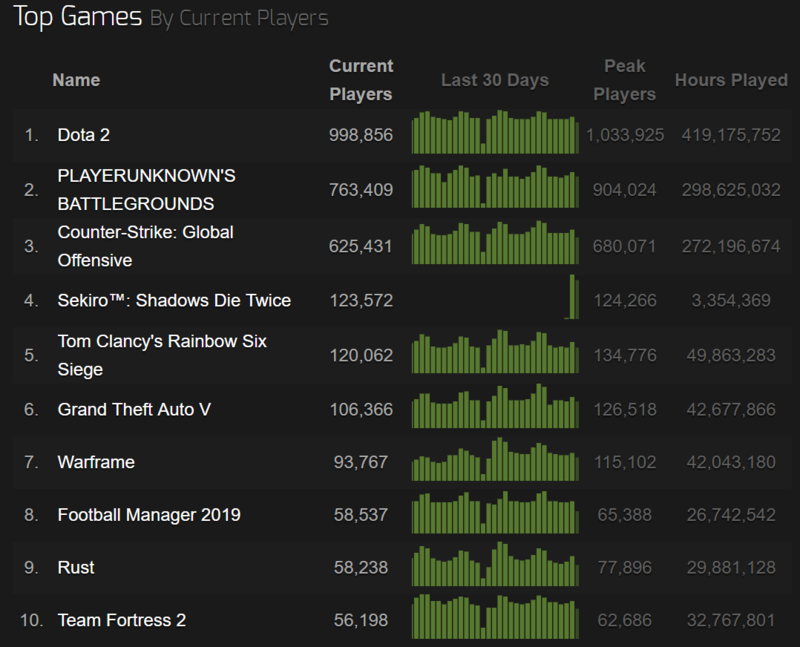800x647 pixels.
Task: Open the Warframe game link
Action: click(x=96, y=462)
